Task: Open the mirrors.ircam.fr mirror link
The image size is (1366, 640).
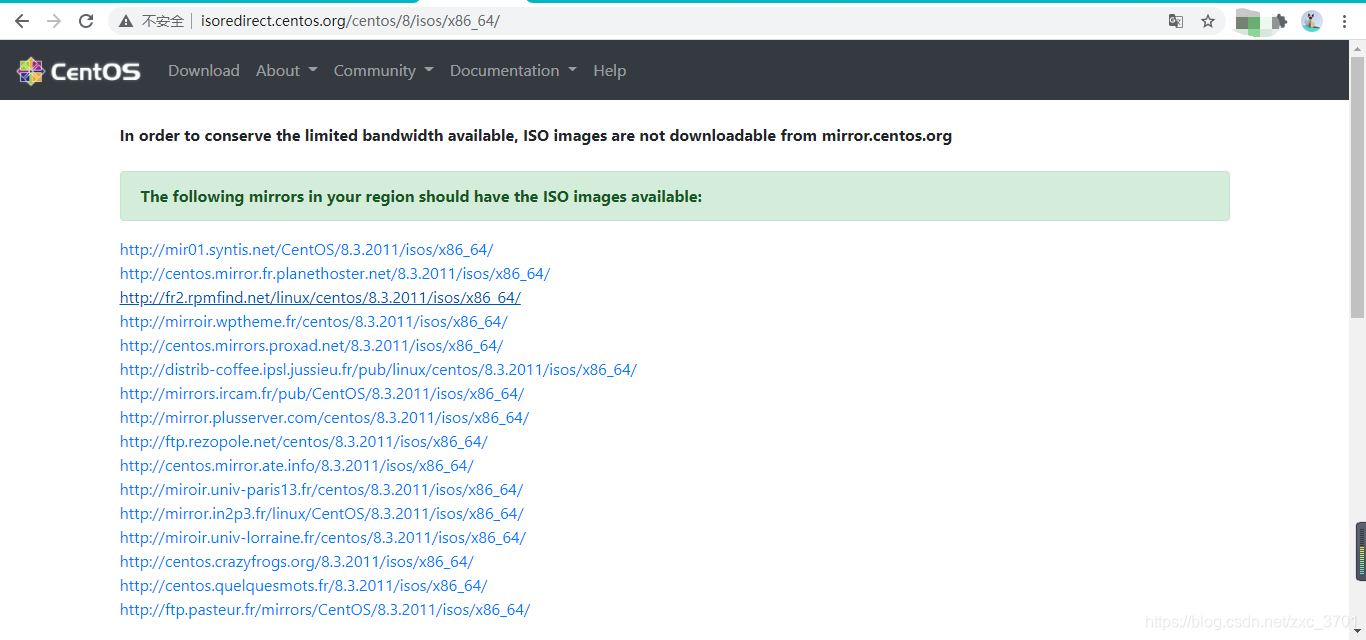Action: click(x=322, y=394)
